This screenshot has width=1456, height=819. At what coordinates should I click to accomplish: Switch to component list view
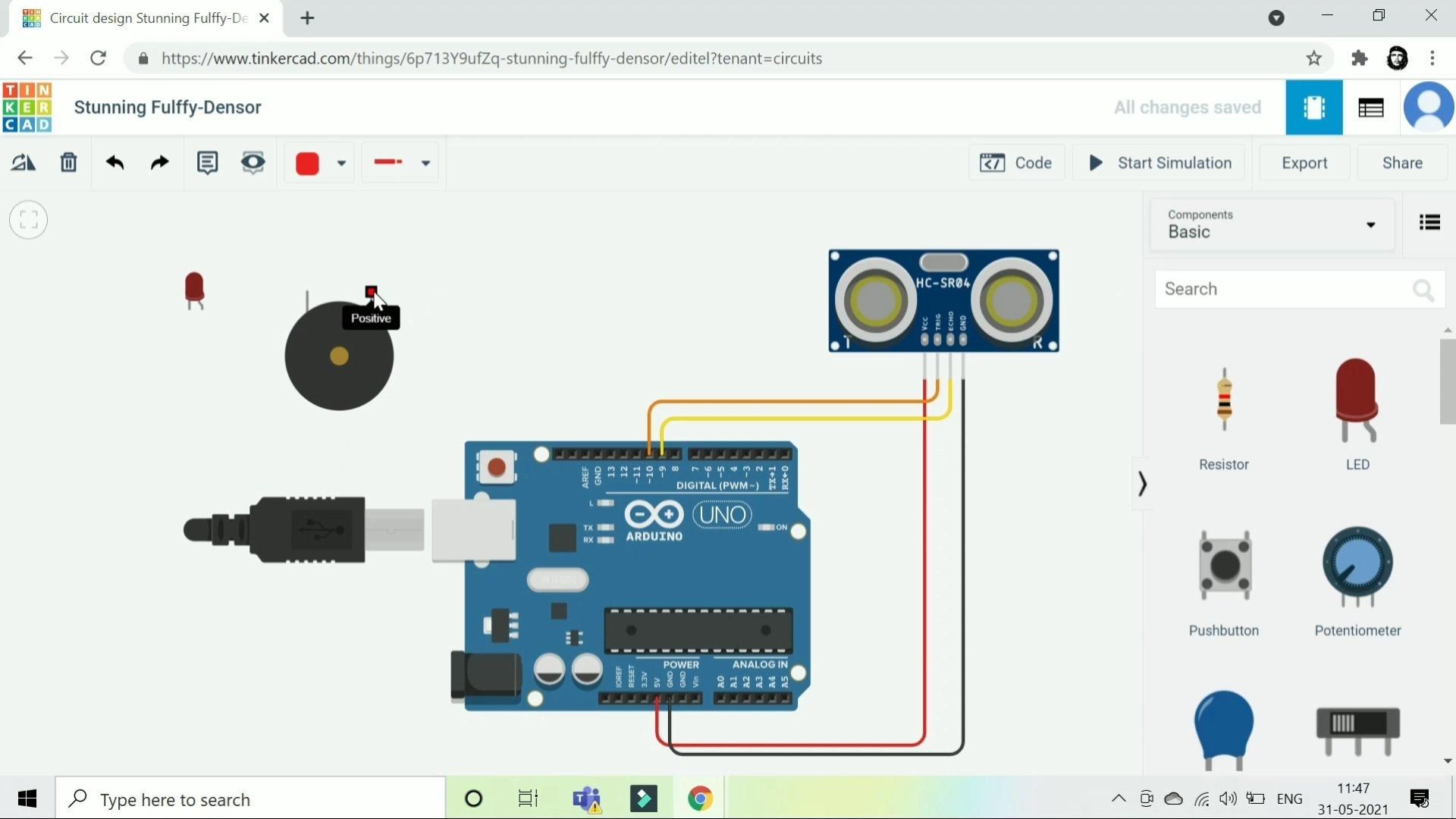(x=1429, y=221)
